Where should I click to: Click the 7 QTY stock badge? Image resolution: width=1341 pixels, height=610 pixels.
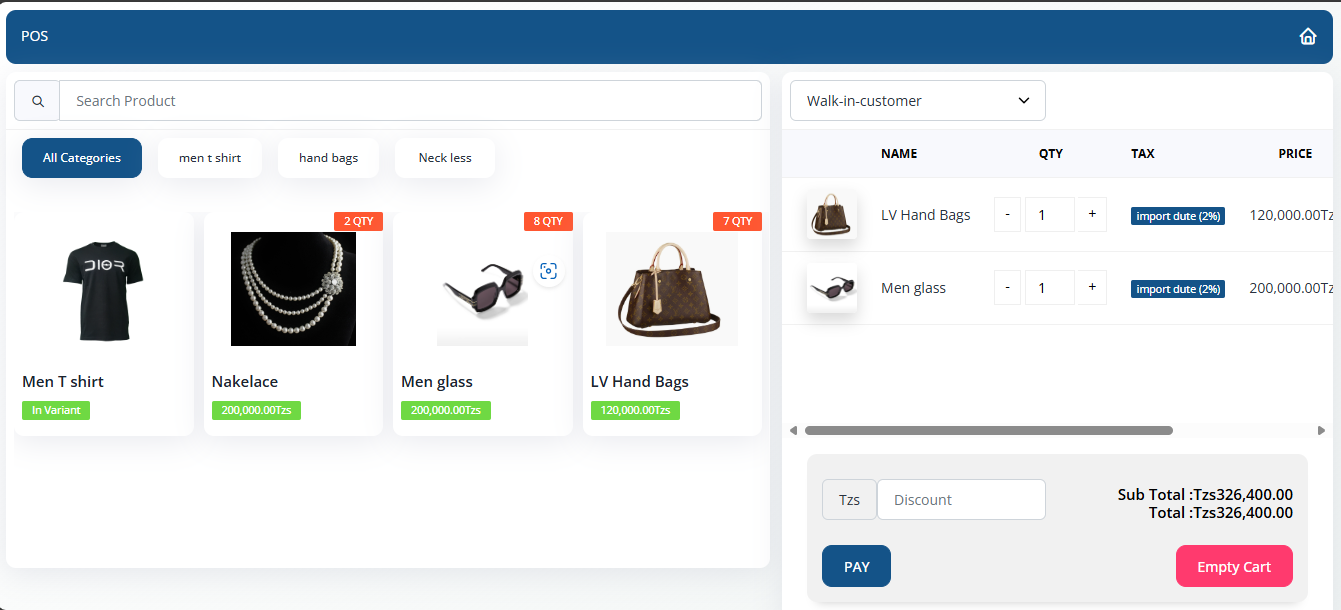click(737, 221)
